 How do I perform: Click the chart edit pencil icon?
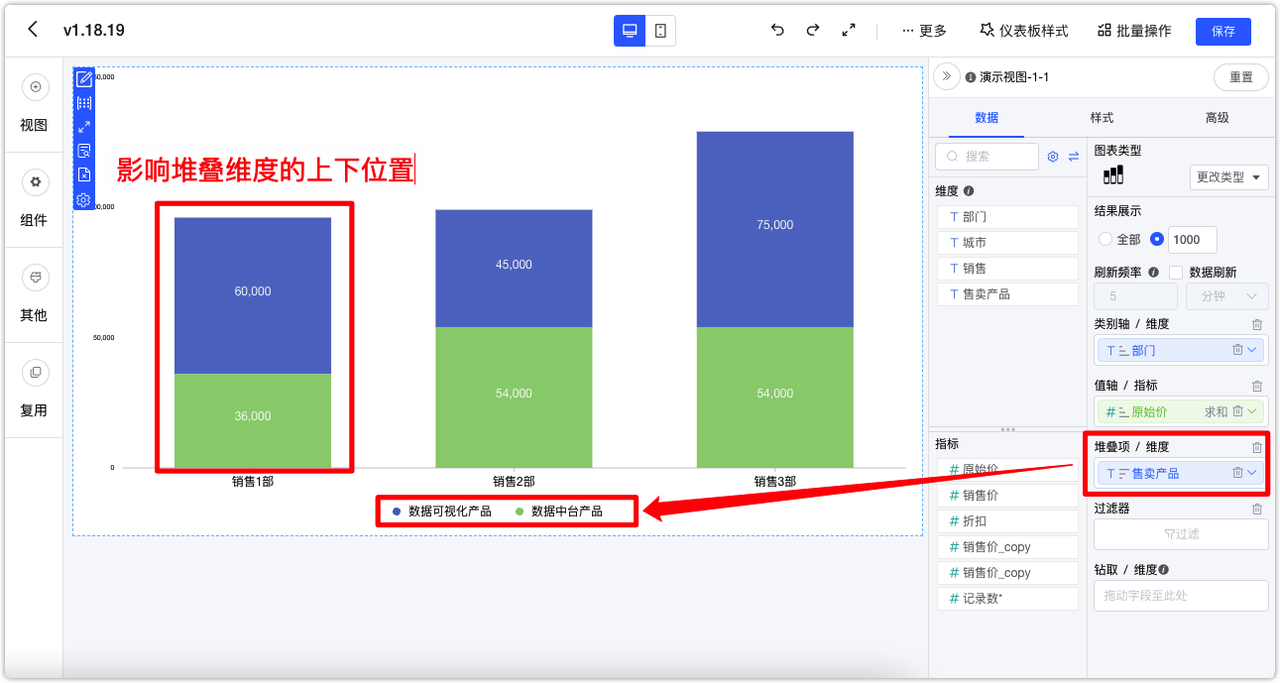pos(84,79)
